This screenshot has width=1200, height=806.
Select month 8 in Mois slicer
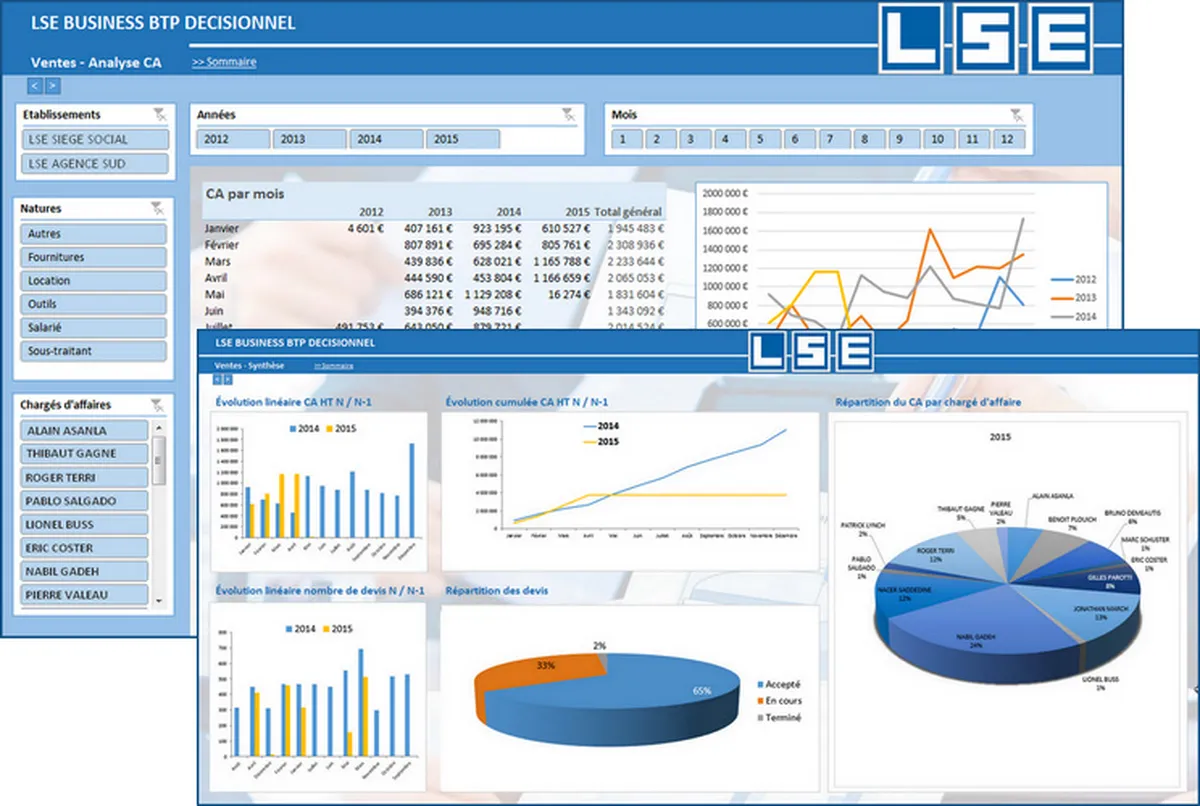click(x=867, y=139)
